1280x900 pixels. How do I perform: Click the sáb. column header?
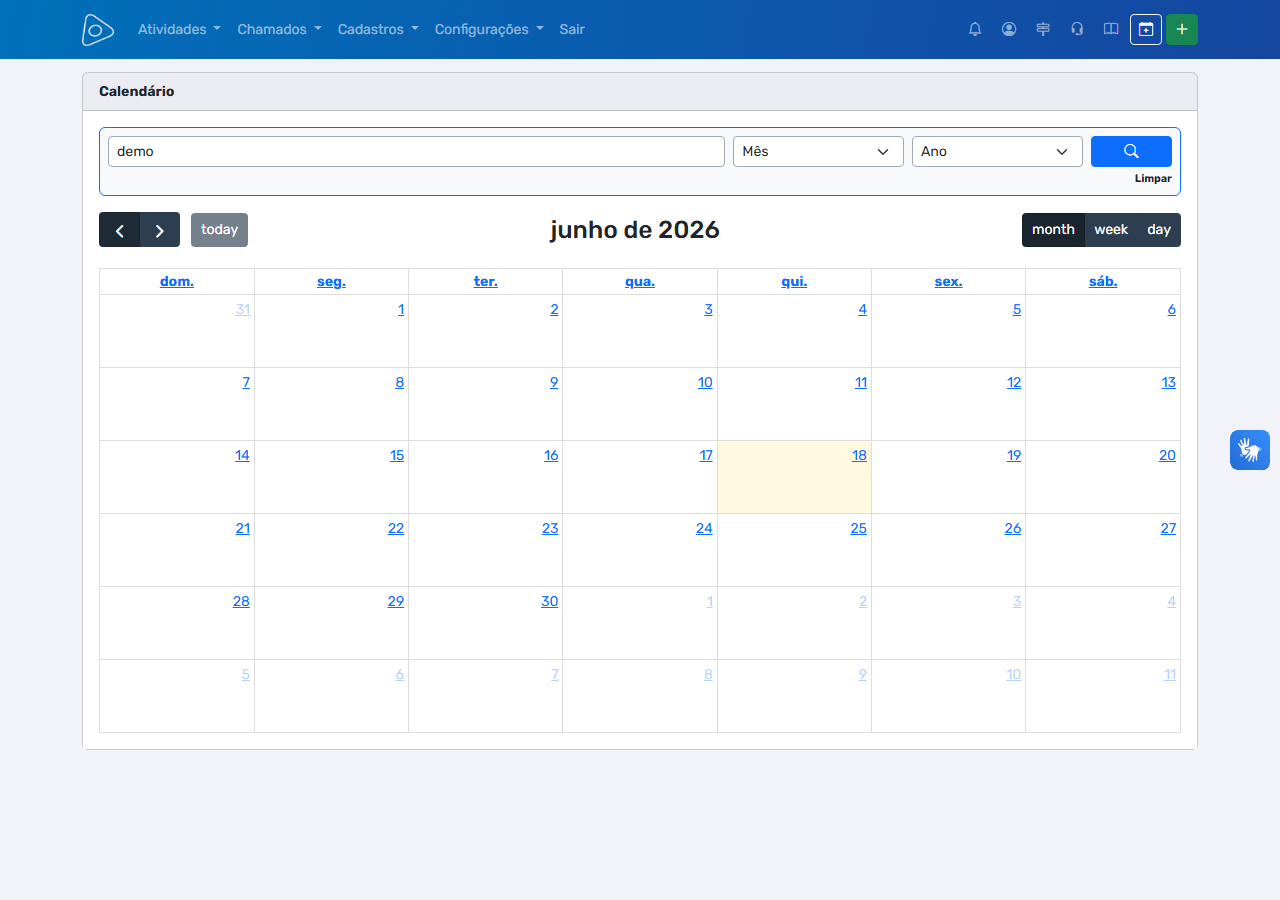[x=1103, y=282]
